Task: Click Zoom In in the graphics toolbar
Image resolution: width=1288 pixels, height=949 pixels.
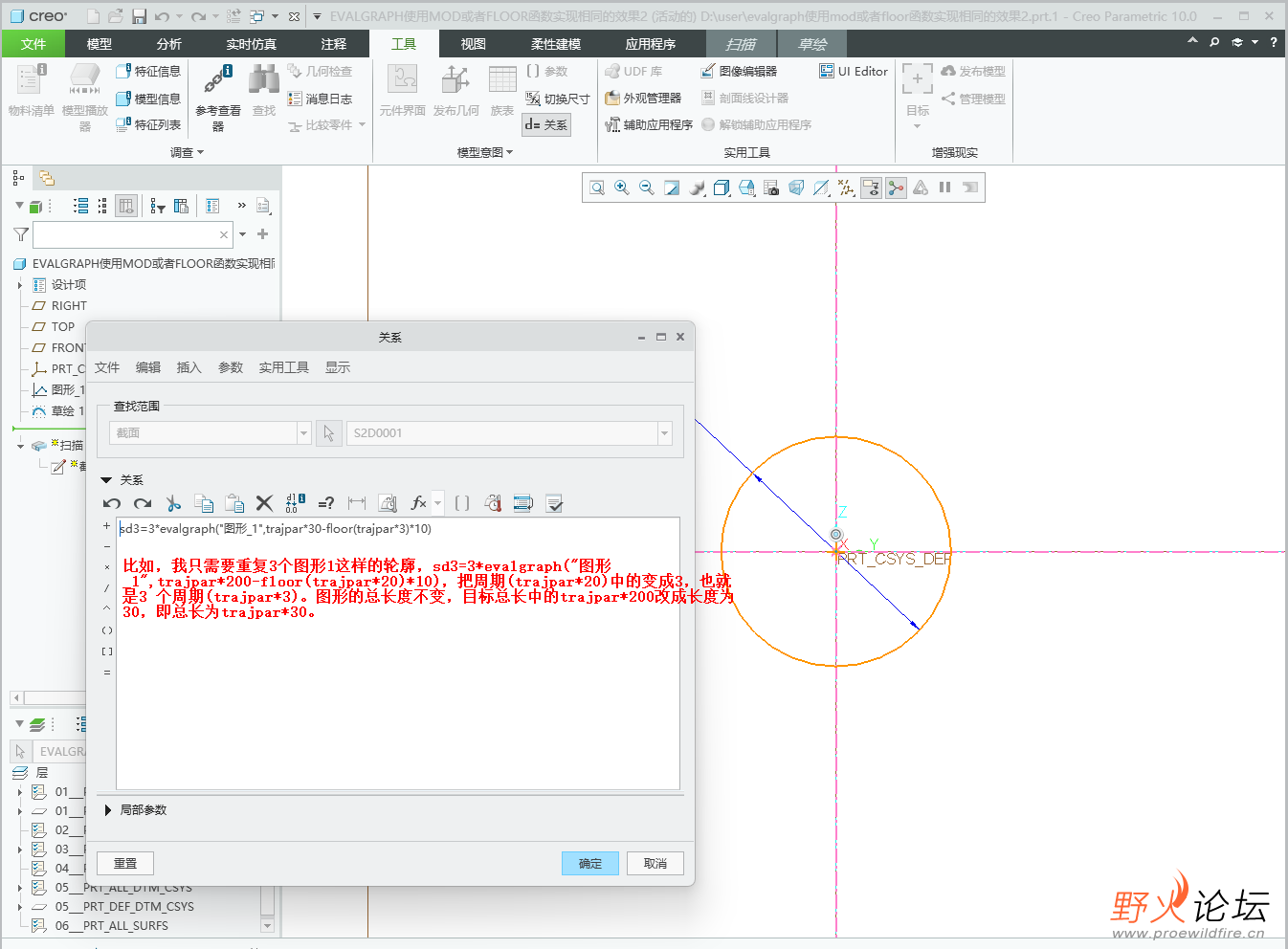Action: tap(622, 188)
